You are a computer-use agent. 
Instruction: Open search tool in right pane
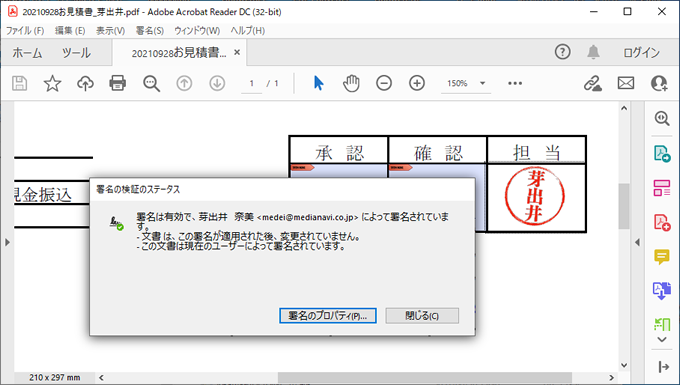662,118
